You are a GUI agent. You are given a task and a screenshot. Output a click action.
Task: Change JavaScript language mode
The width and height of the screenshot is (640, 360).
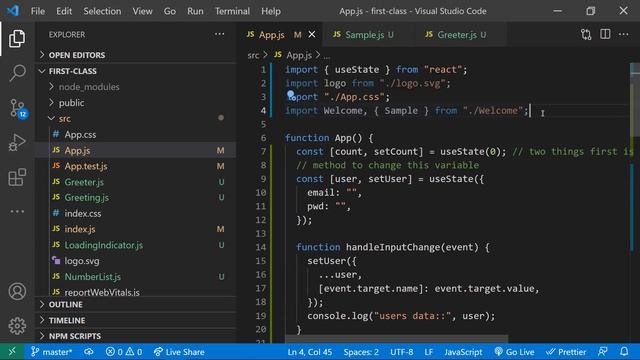[463, 352]
